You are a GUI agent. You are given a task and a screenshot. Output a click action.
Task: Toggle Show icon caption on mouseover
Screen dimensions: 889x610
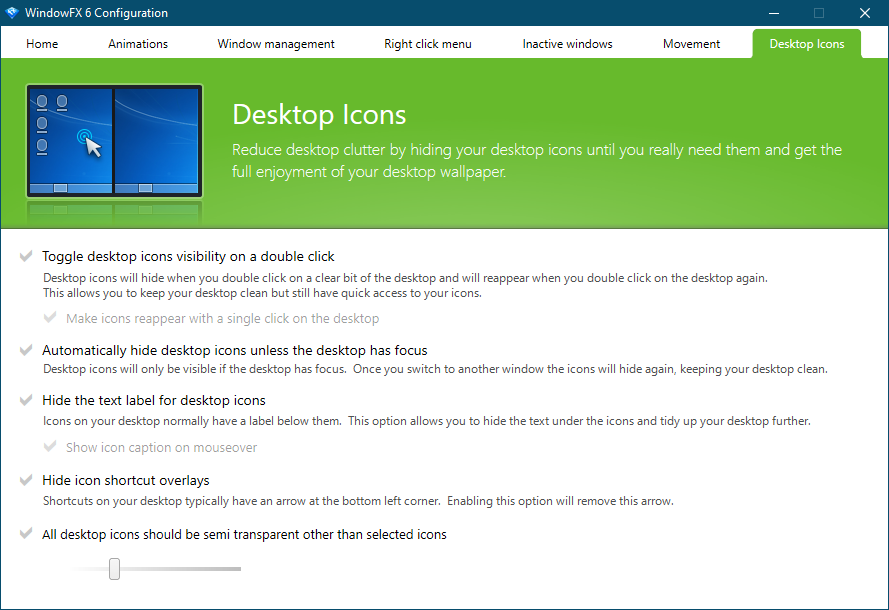[50, 447]
